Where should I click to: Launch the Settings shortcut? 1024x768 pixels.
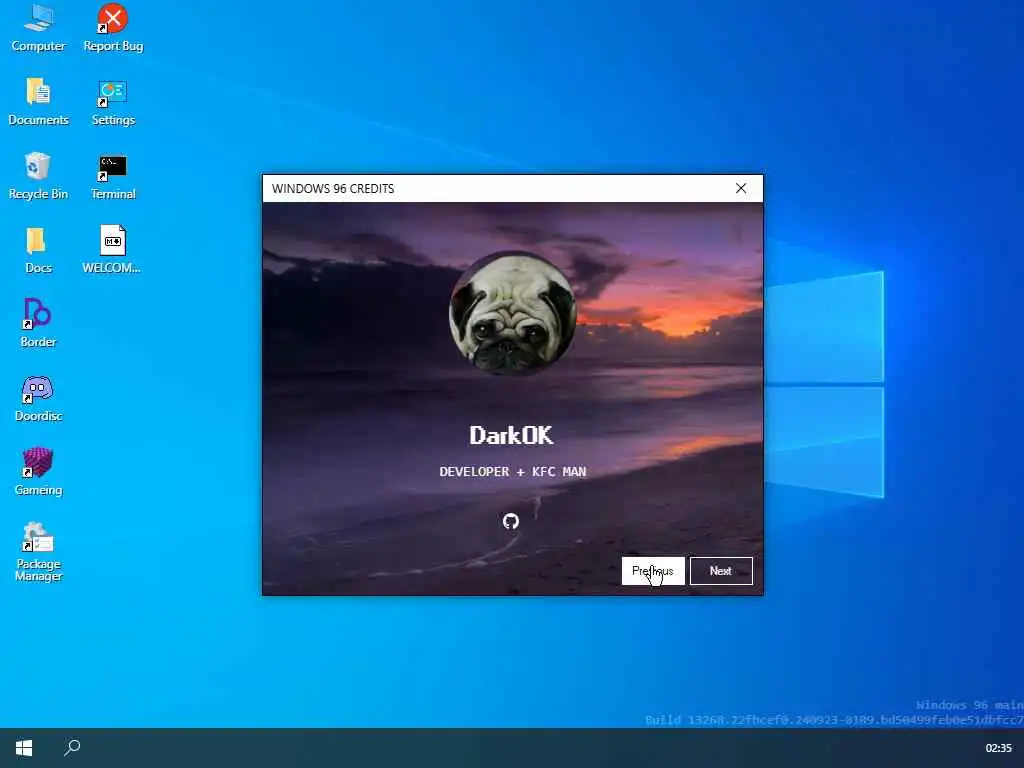pos(113,101)
